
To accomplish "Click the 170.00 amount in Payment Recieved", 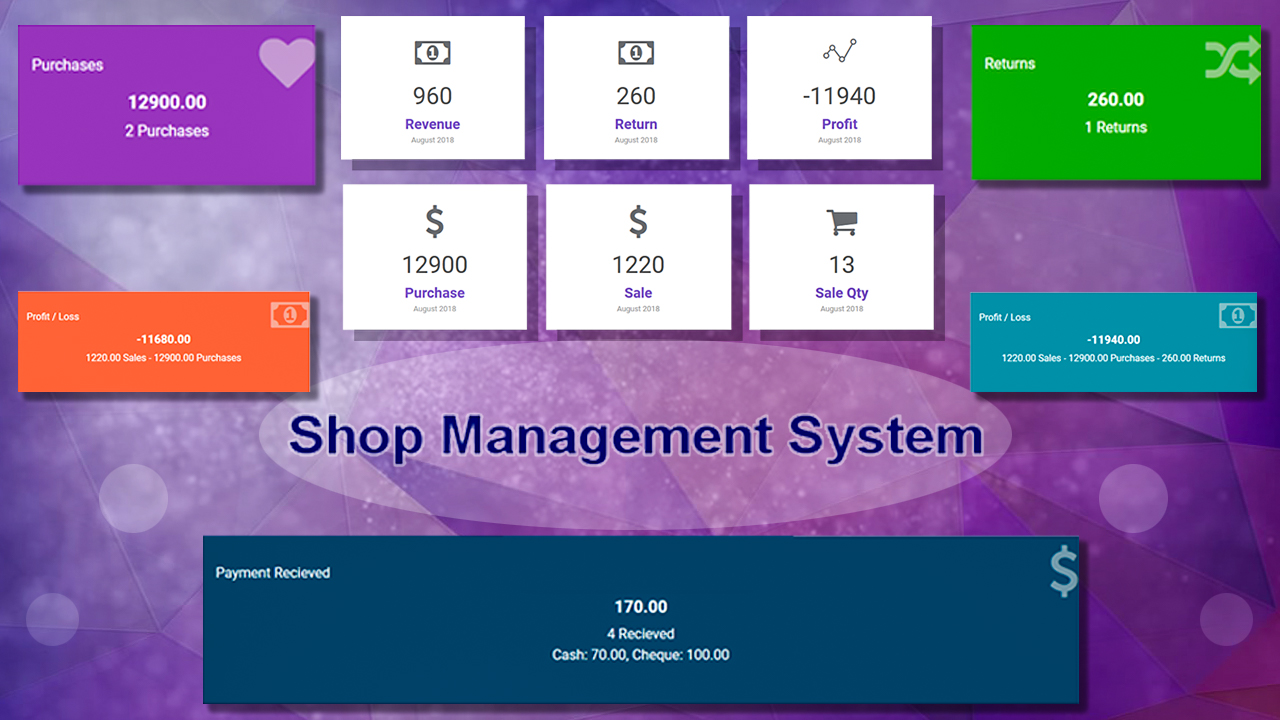I will click(640, 607).
